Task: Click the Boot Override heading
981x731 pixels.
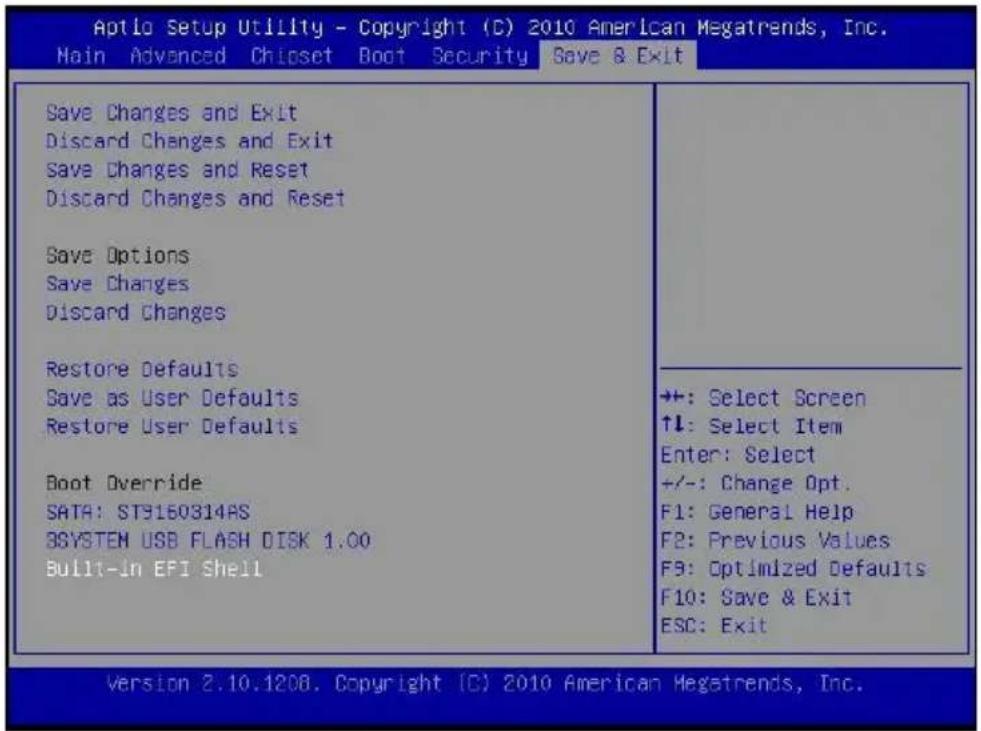Action: coord(124,483)
